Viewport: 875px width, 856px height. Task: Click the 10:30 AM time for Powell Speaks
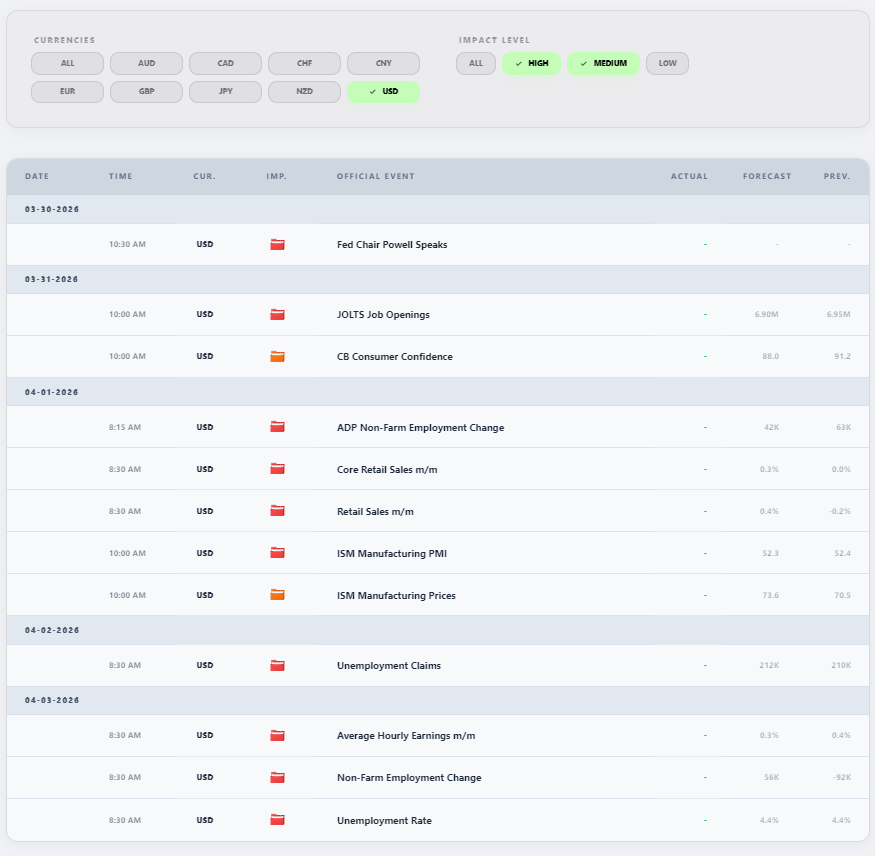tap(127, 244)
